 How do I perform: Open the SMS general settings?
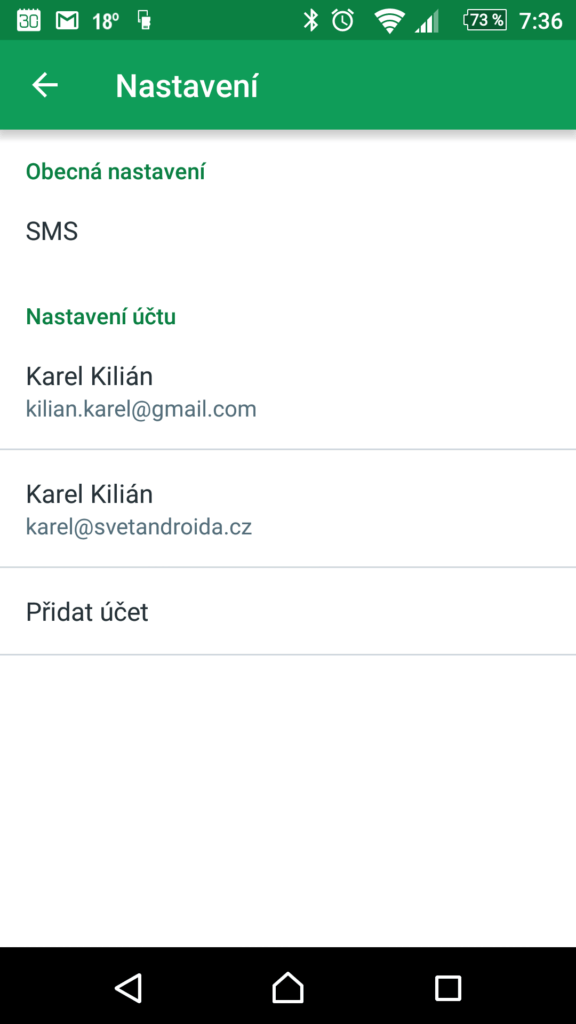288,231
